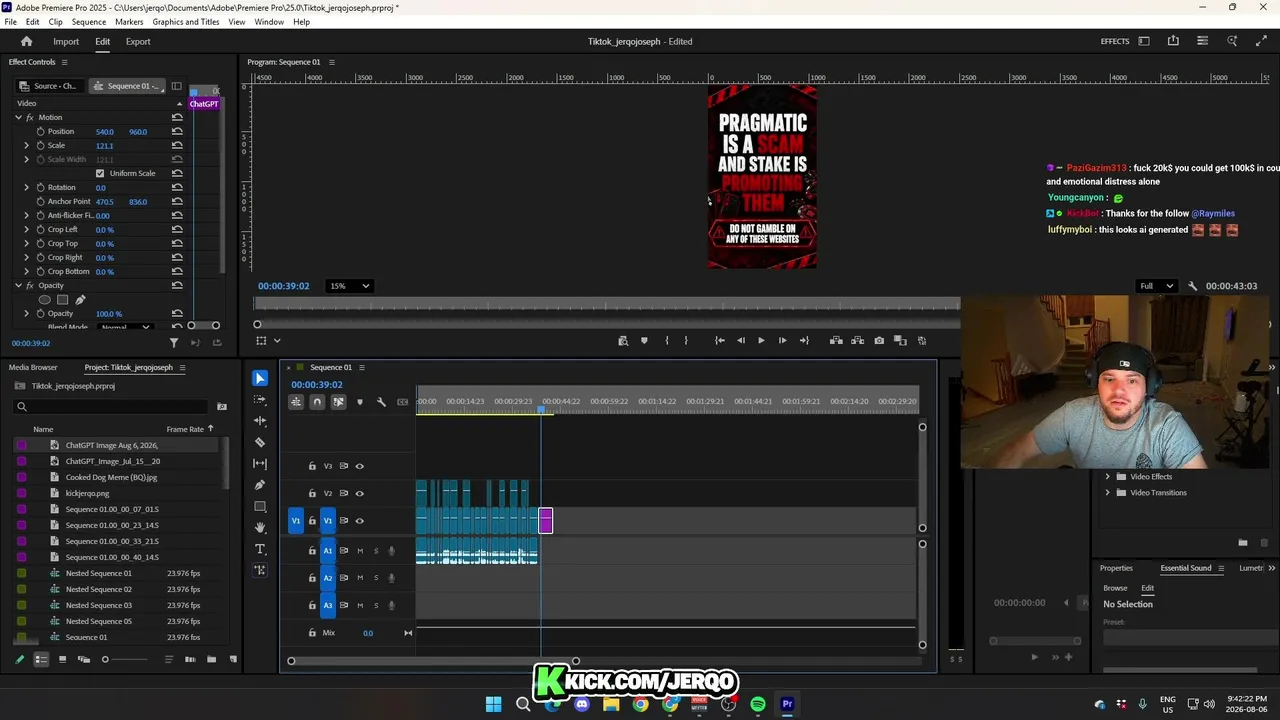Create 4-point polygon mask under Opacity

pos(63,300)
